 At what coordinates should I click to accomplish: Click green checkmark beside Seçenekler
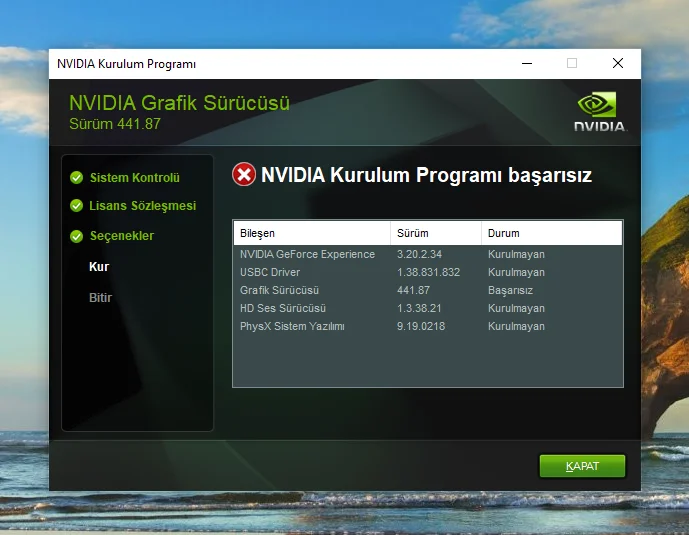[x=76, y=236]
